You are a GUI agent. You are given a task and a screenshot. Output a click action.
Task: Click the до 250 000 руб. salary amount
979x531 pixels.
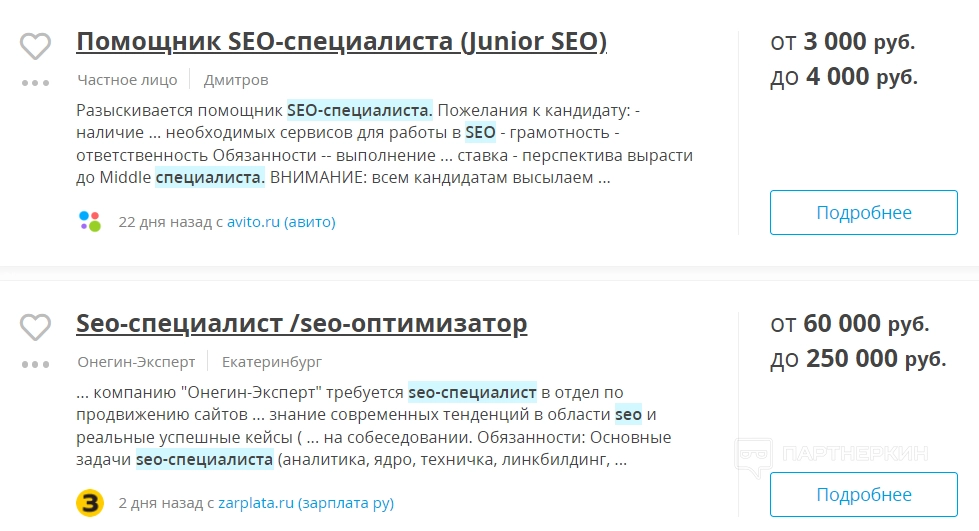(858, 358)
